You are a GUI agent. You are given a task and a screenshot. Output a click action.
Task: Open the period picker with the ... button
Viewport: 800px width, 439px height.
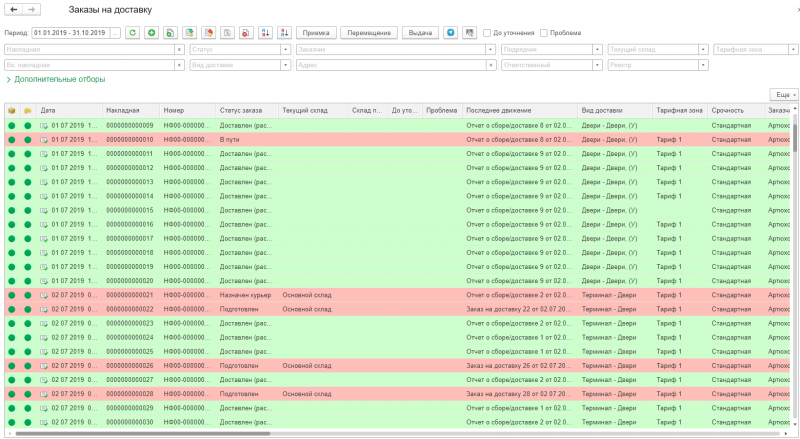[x=115, y=33]
